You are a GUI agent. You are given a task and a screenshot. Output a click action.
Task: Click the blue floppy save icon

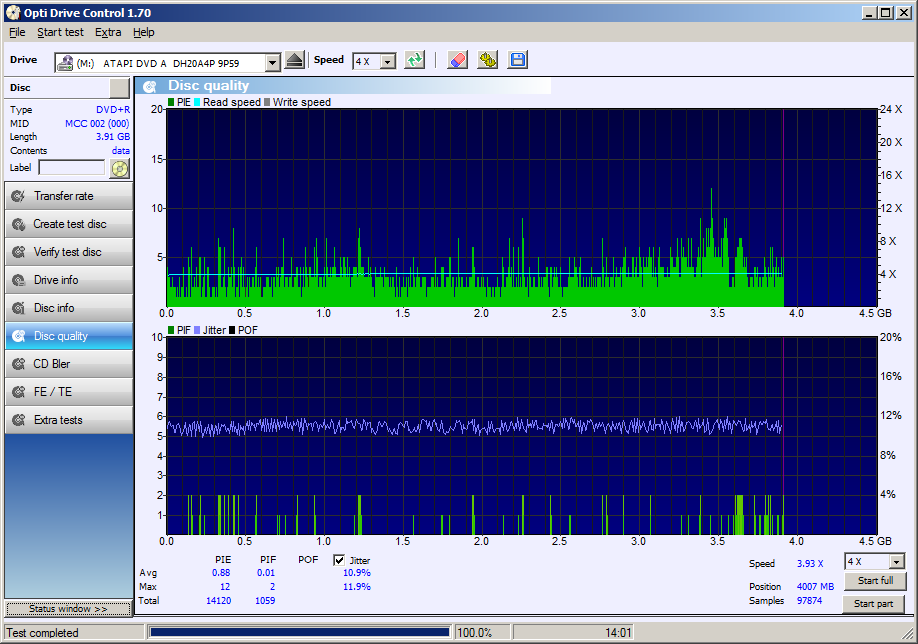point(518,60)
